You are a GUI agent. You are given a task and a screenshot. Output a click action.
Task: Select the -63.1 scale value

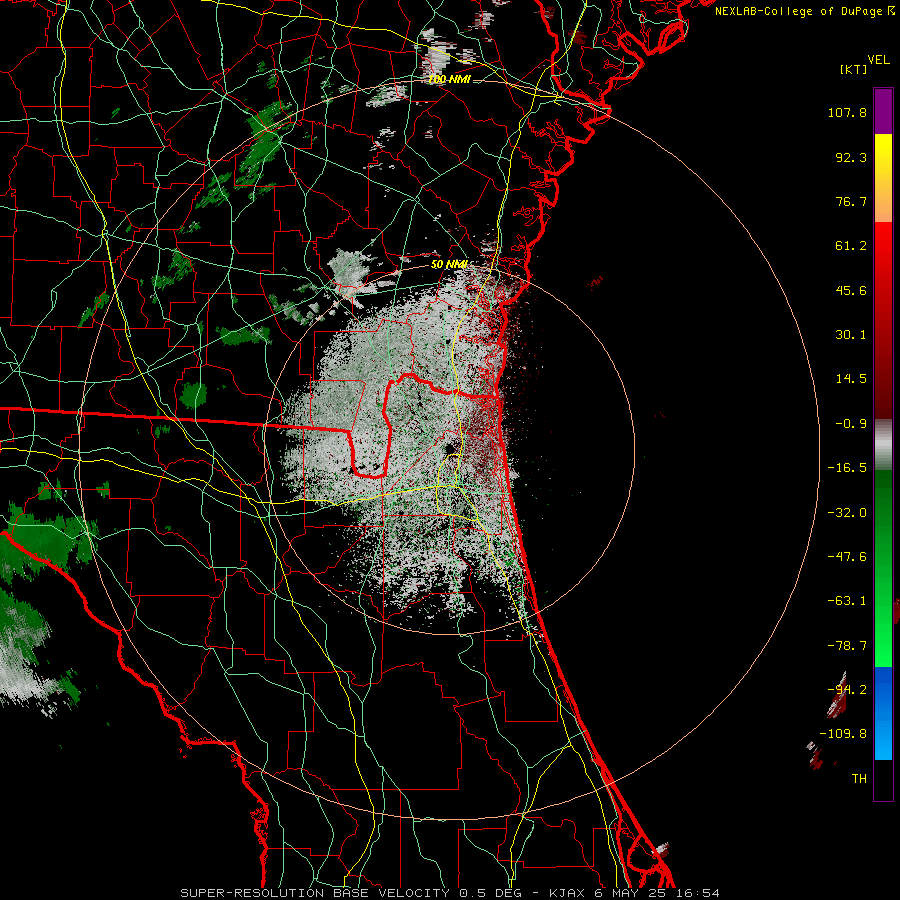point(847,601)
